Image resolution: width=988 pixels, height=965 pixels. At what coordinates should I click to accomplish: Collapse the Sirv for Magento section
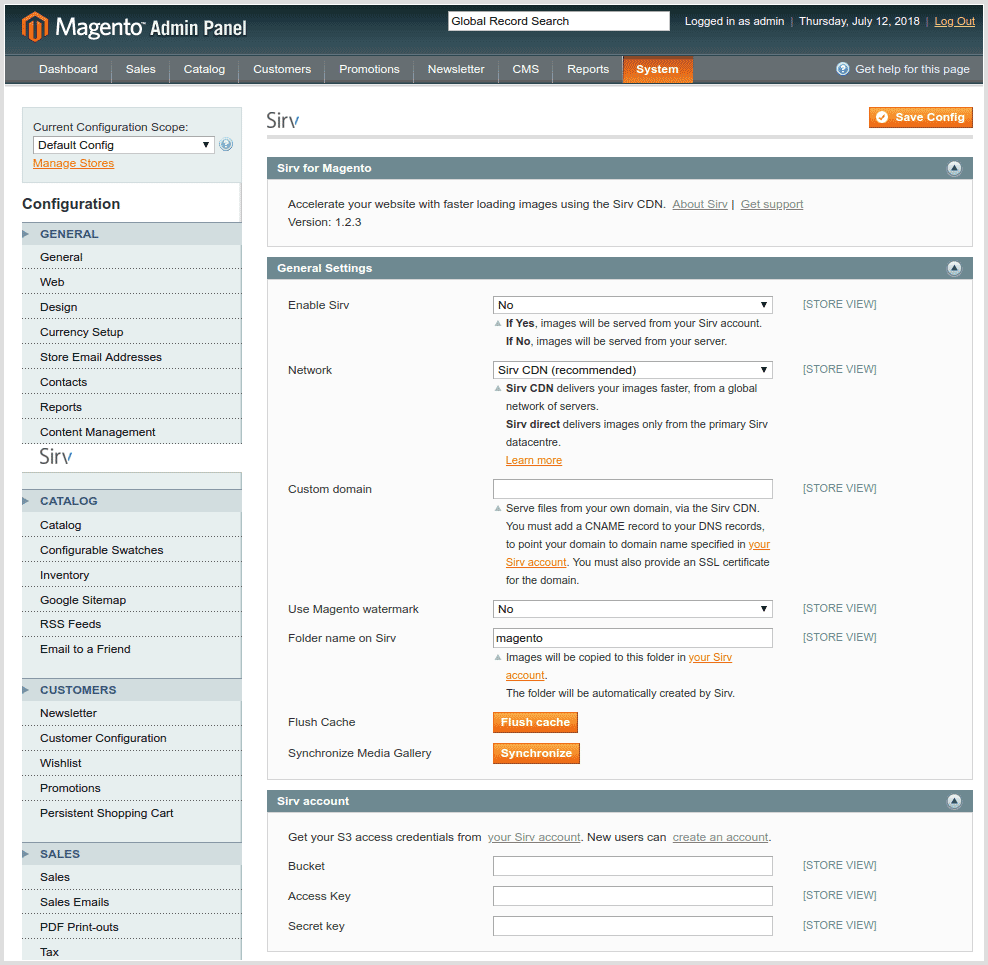[x=953, y=168]
